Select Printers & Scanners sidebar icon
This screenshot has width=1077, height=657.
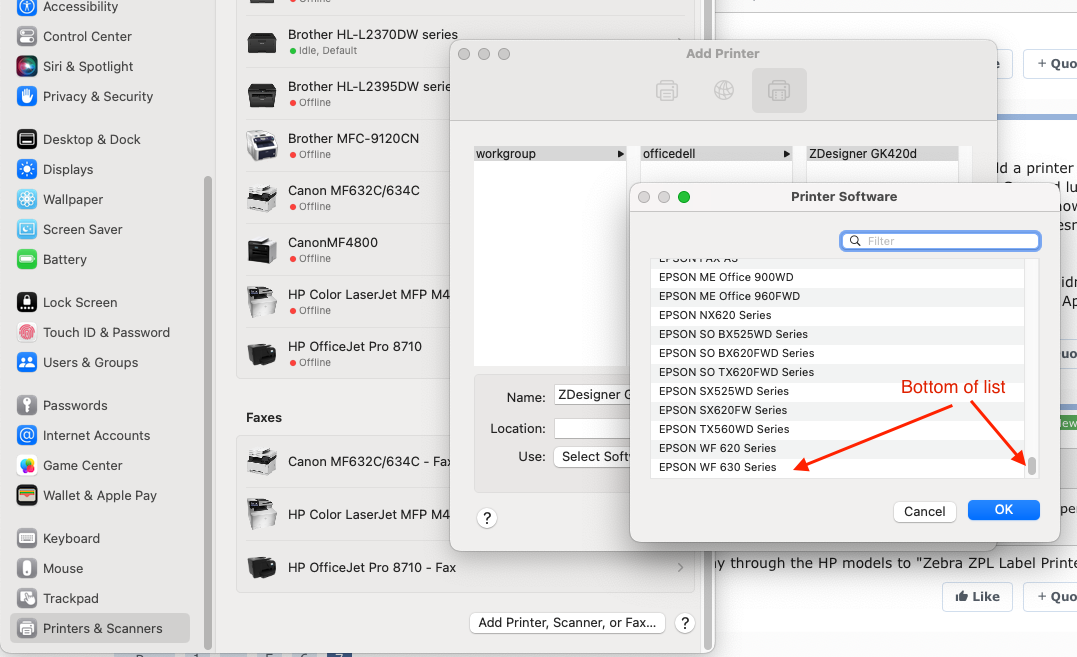27,628
